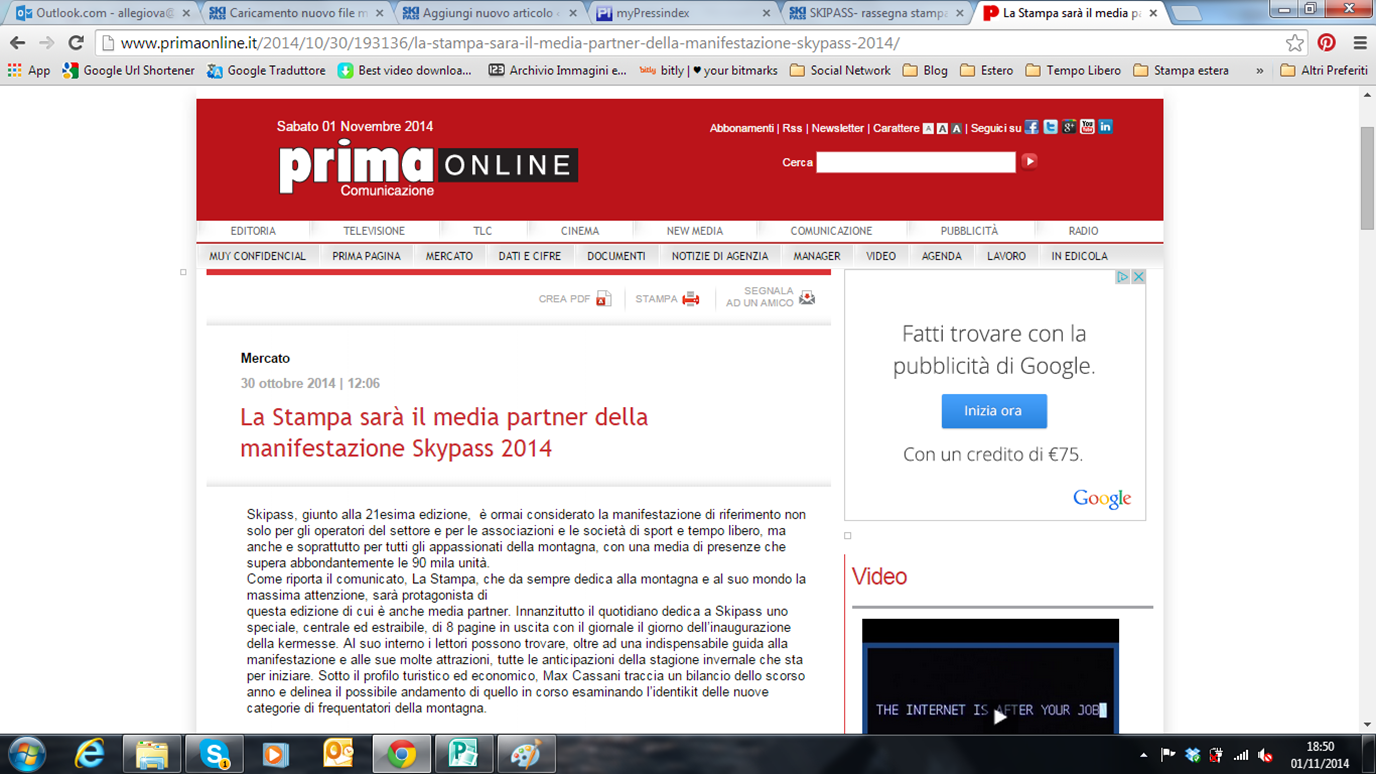
Task: Open the Google Plus icon in the header
Action: [1069, 127]
